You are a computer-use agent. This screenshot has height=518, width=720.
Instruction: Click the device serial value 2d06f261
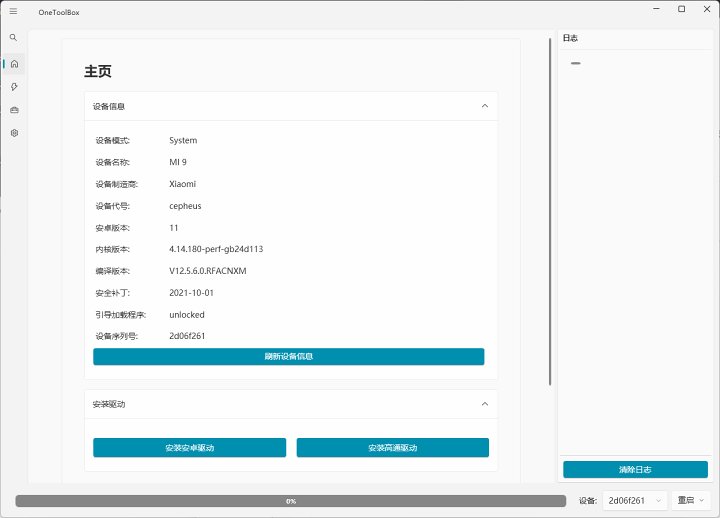click(x=187, y=336)
